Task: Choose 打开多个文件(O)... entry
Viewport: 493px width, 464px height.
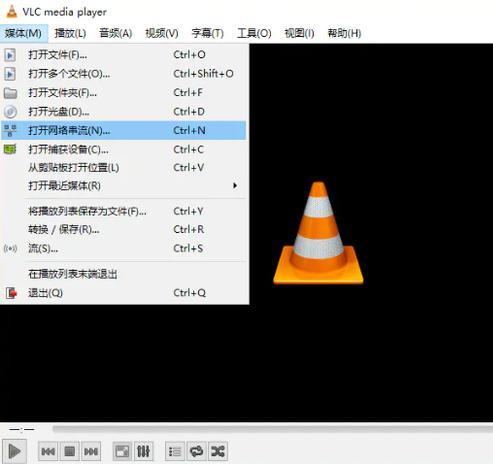Action: click(123, 74)
